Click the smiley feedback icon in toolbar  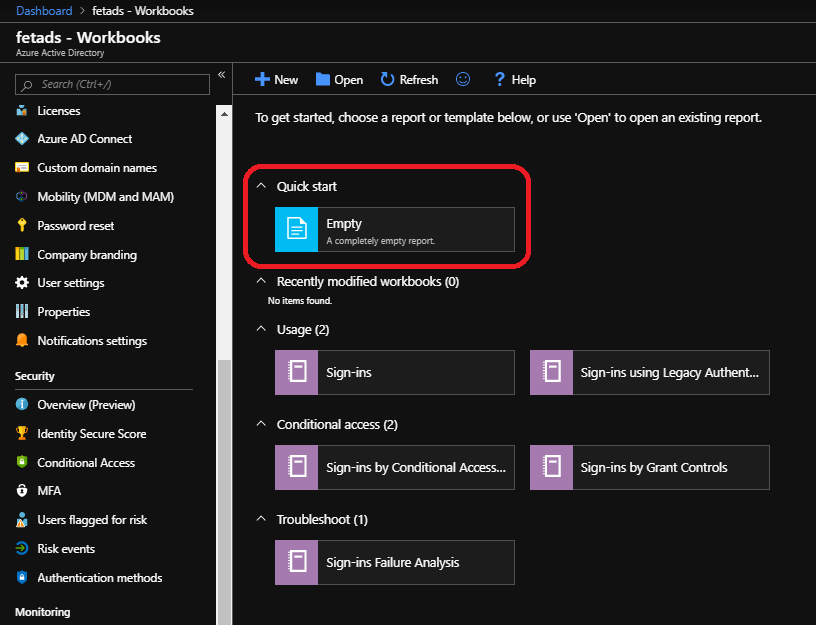(x=463, y=79)
